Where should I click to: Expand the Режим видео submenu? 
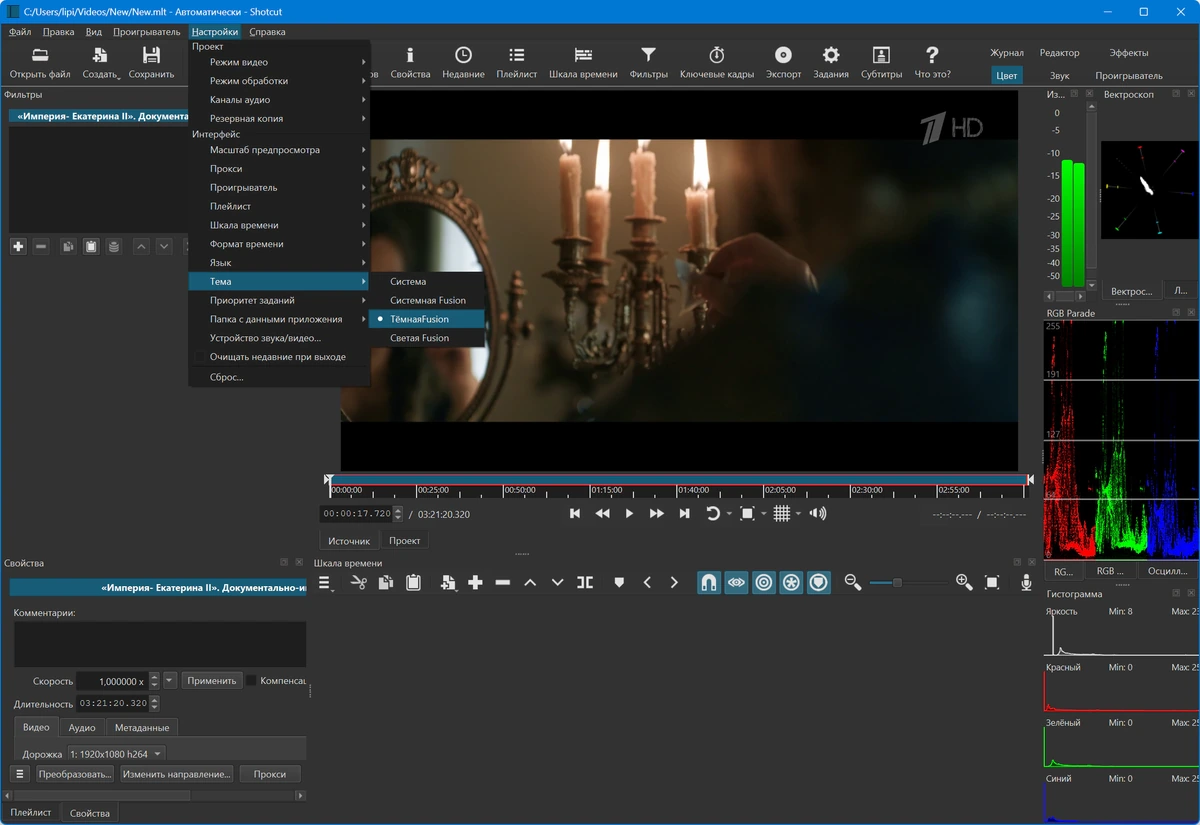pyautogui.click(x=279, y=62)
